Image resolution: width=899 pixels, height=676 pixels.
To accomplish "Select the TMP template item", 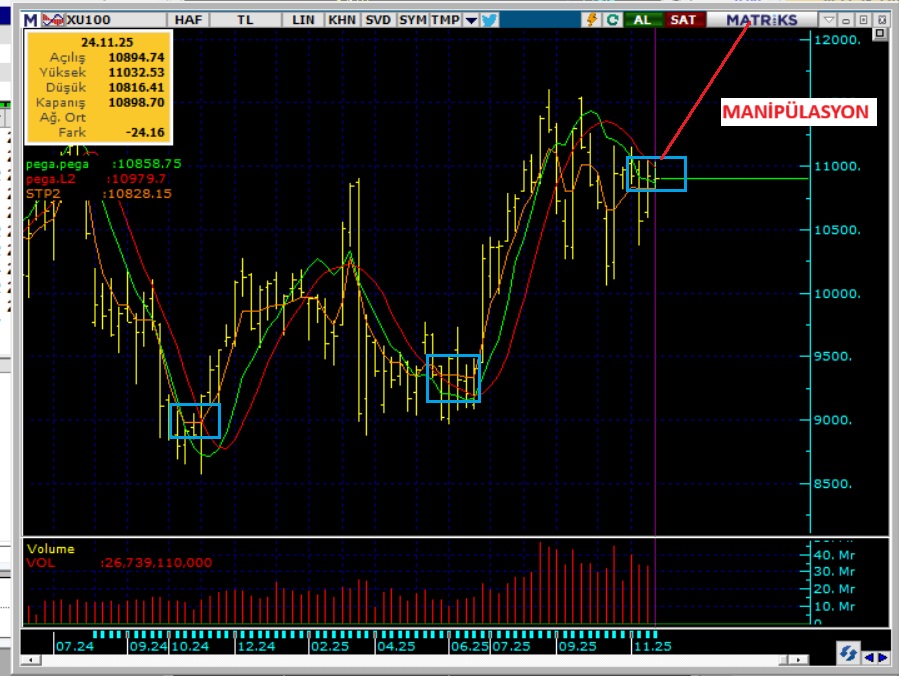I will pos(446,20).
